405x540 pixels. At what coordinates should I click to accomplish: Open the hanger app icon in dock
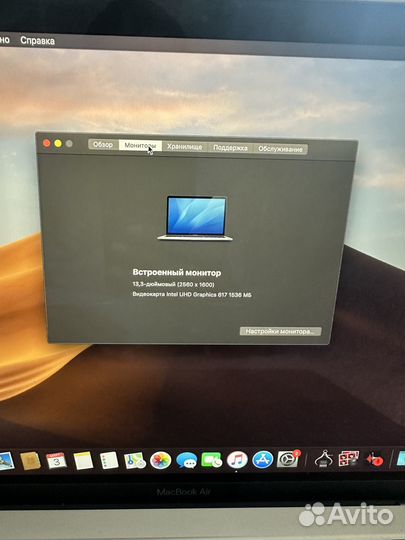[323, 459]
